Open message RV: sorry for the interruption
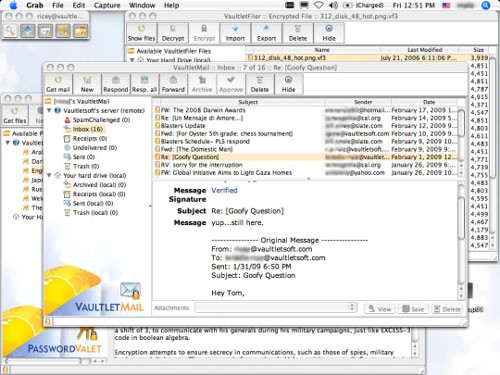Screen dimensions: 500x375 coord(305,165)
